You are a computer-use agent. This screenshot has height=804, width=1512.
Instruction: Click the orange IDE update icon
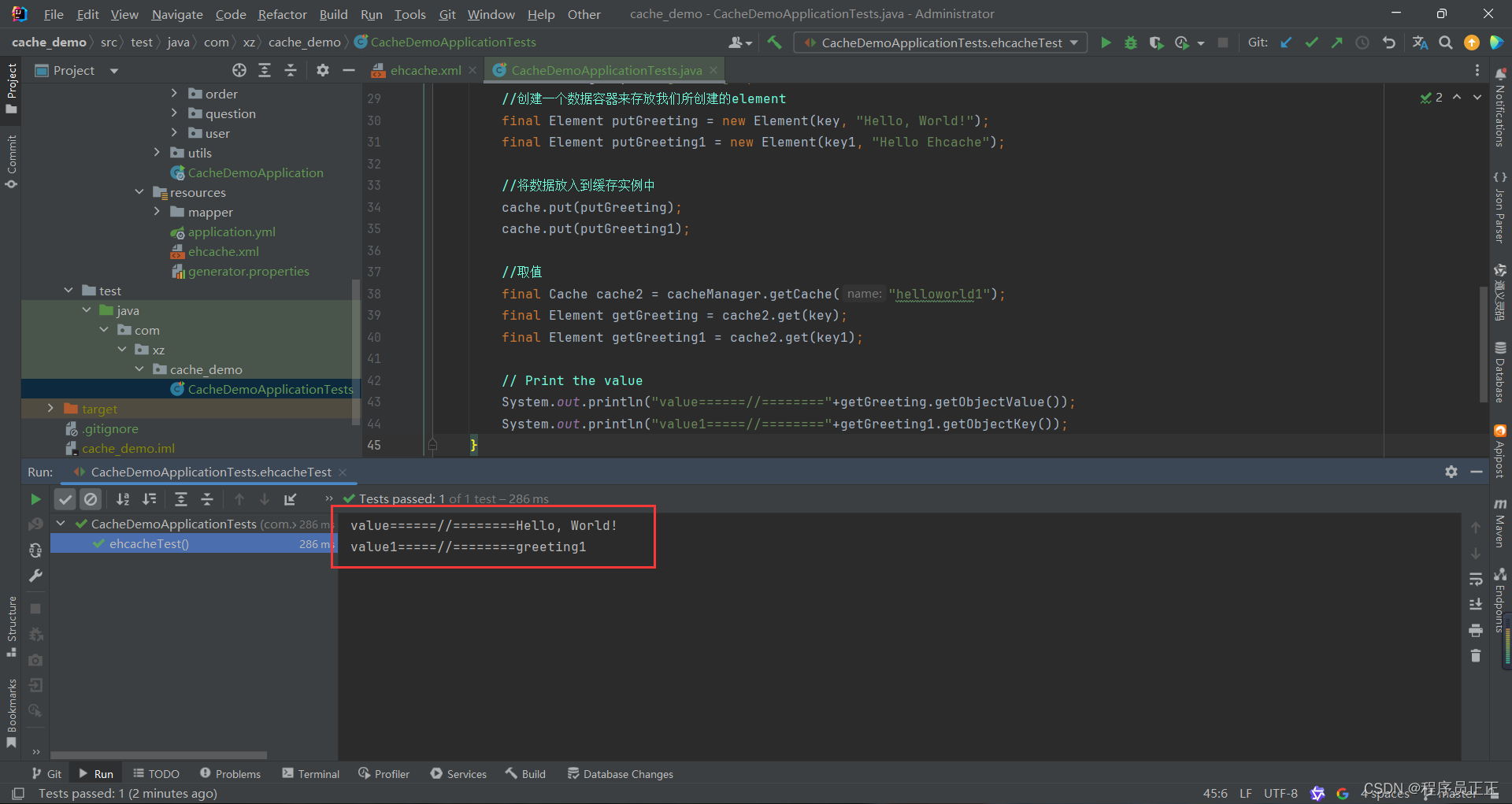[x=1471, y=43]
